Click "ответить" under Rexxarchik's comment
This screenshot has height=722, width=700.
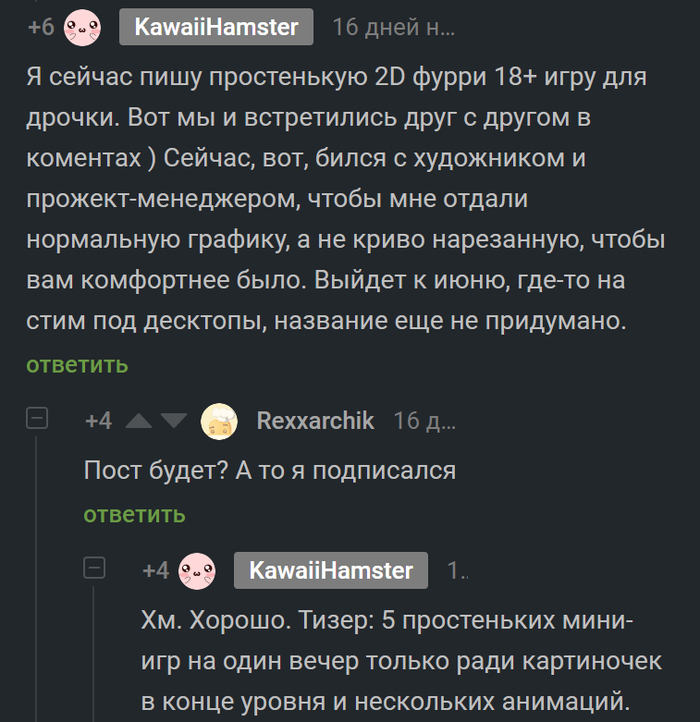(134, 514)
